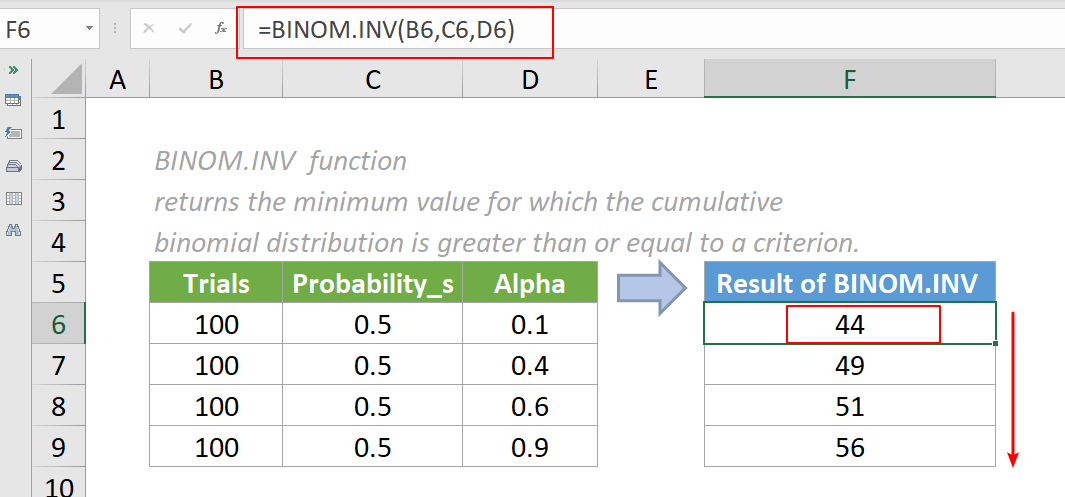Select the row 6 header
Image resolution: width=1065 pixels, height=497 pixels.
coord(58,324)
